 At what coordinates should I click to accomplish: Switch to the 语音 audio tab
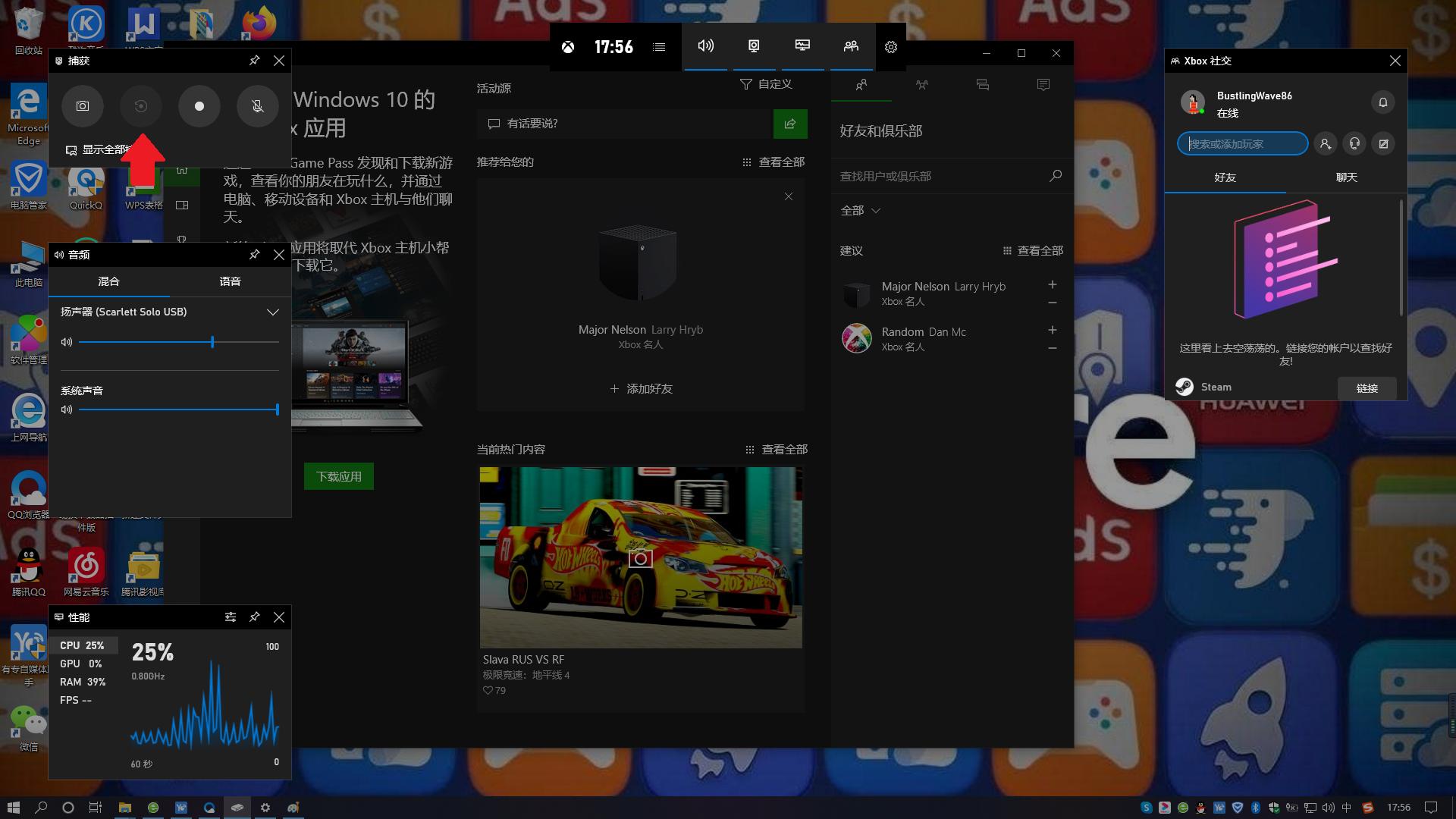click(230, 281)
